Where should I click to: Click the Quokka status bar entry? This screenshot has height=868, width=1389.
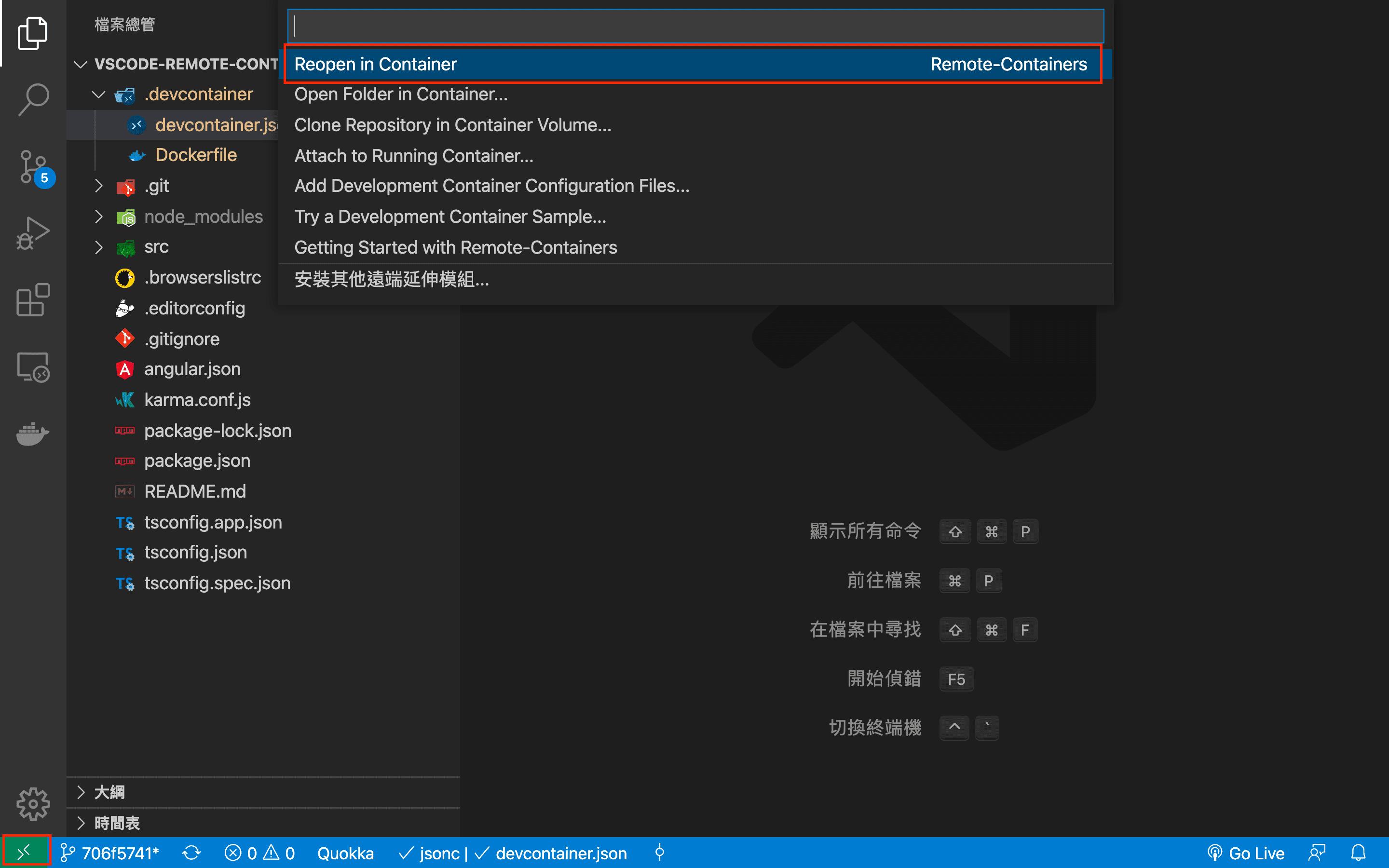(345, 853)
